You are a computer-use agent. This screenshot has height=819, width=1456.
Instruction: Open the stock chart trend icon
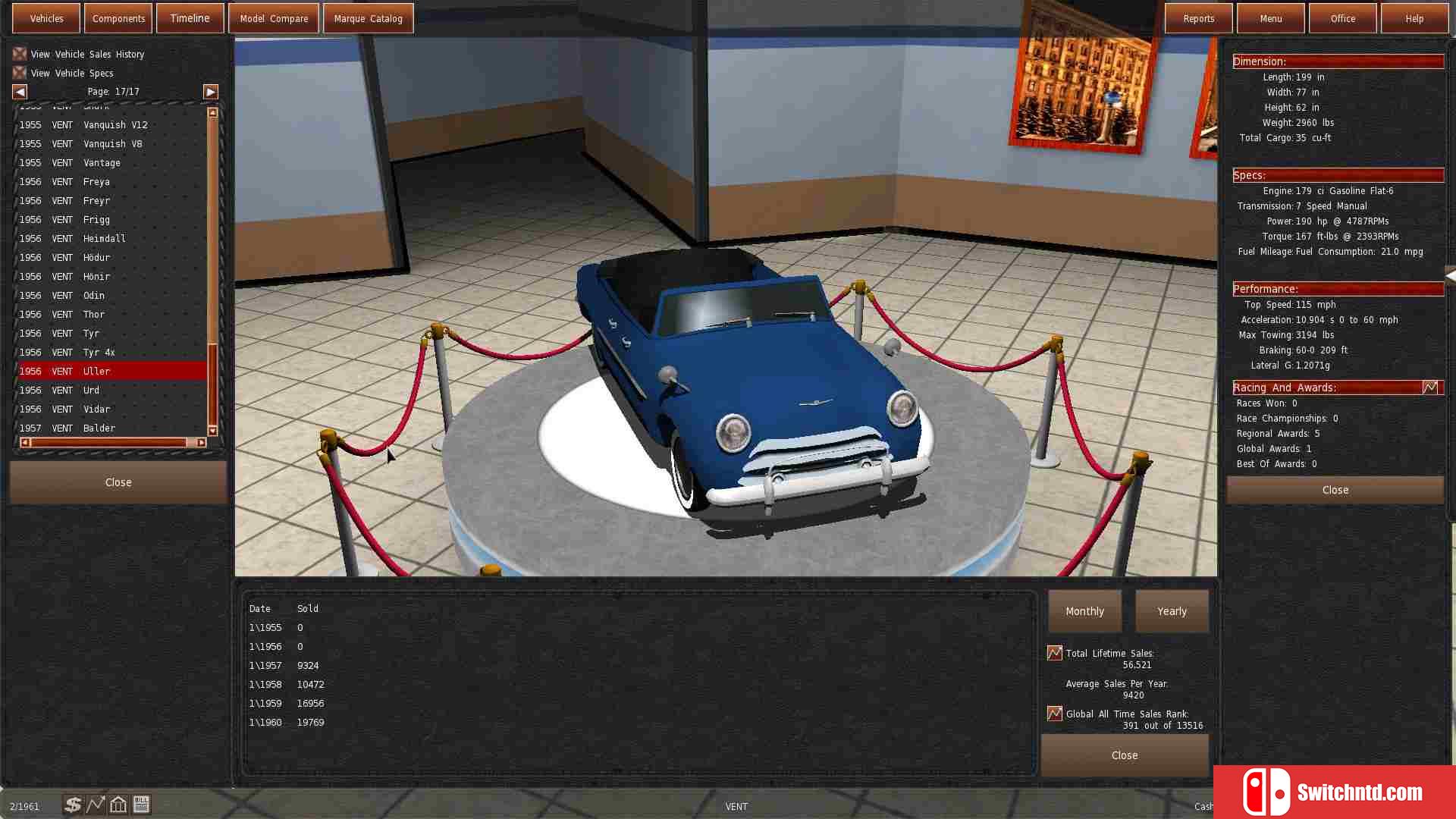(x=96, y=805)
